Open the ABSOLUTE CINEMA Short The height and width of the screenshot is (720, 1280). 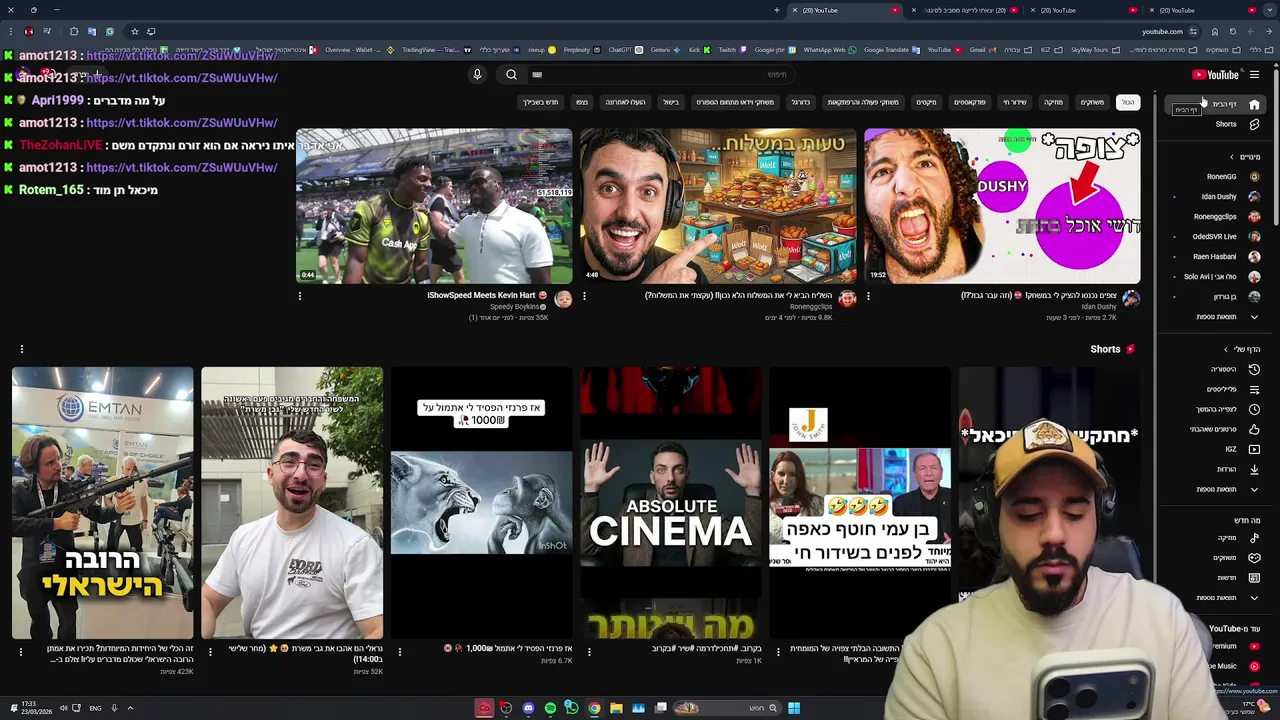coord(671,503)
